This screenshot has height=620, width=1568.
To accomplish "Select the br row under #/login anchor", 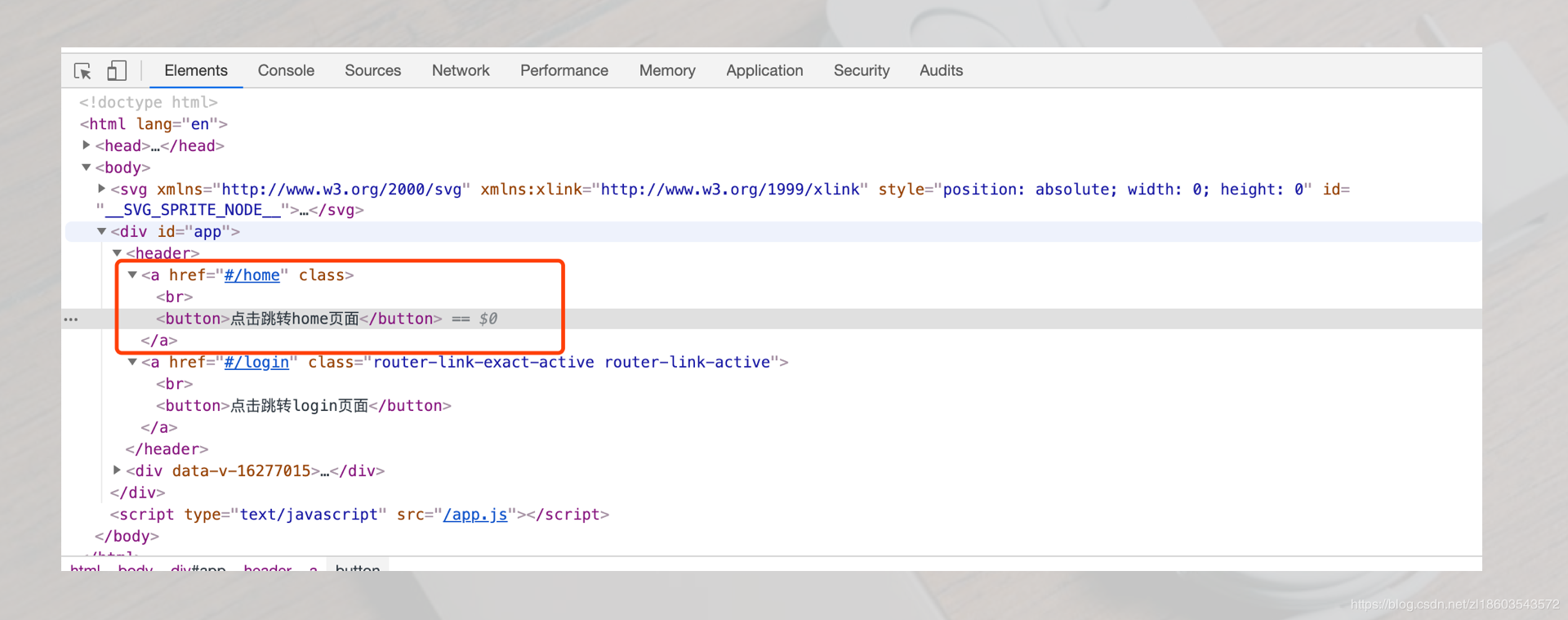I will [175, 384].
